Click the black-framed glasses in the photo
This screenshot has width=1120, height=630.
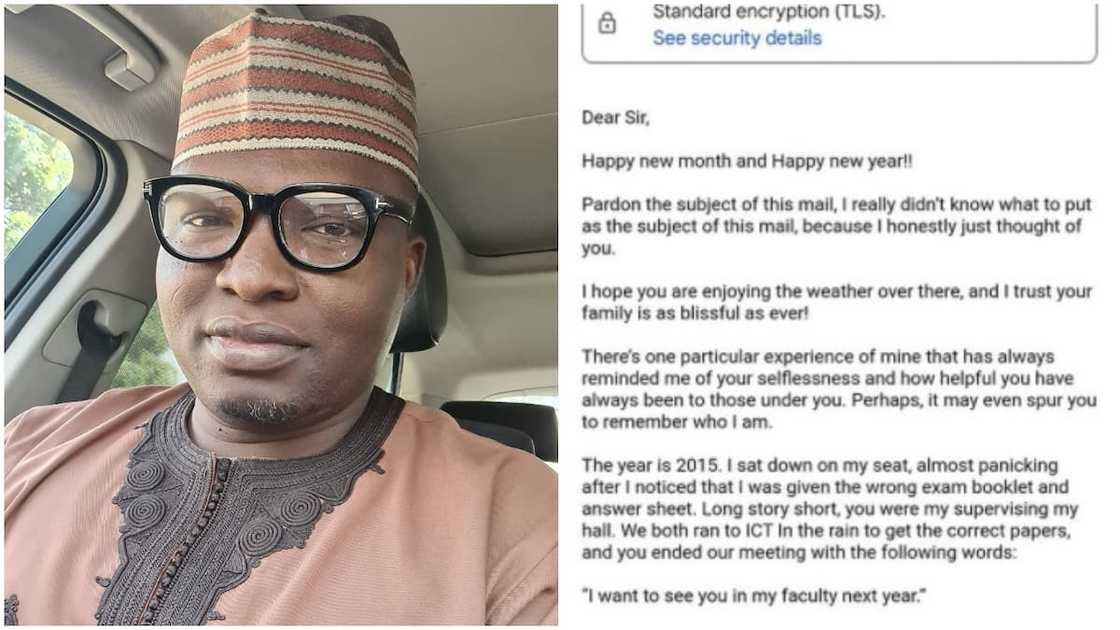tap(279, 222)
